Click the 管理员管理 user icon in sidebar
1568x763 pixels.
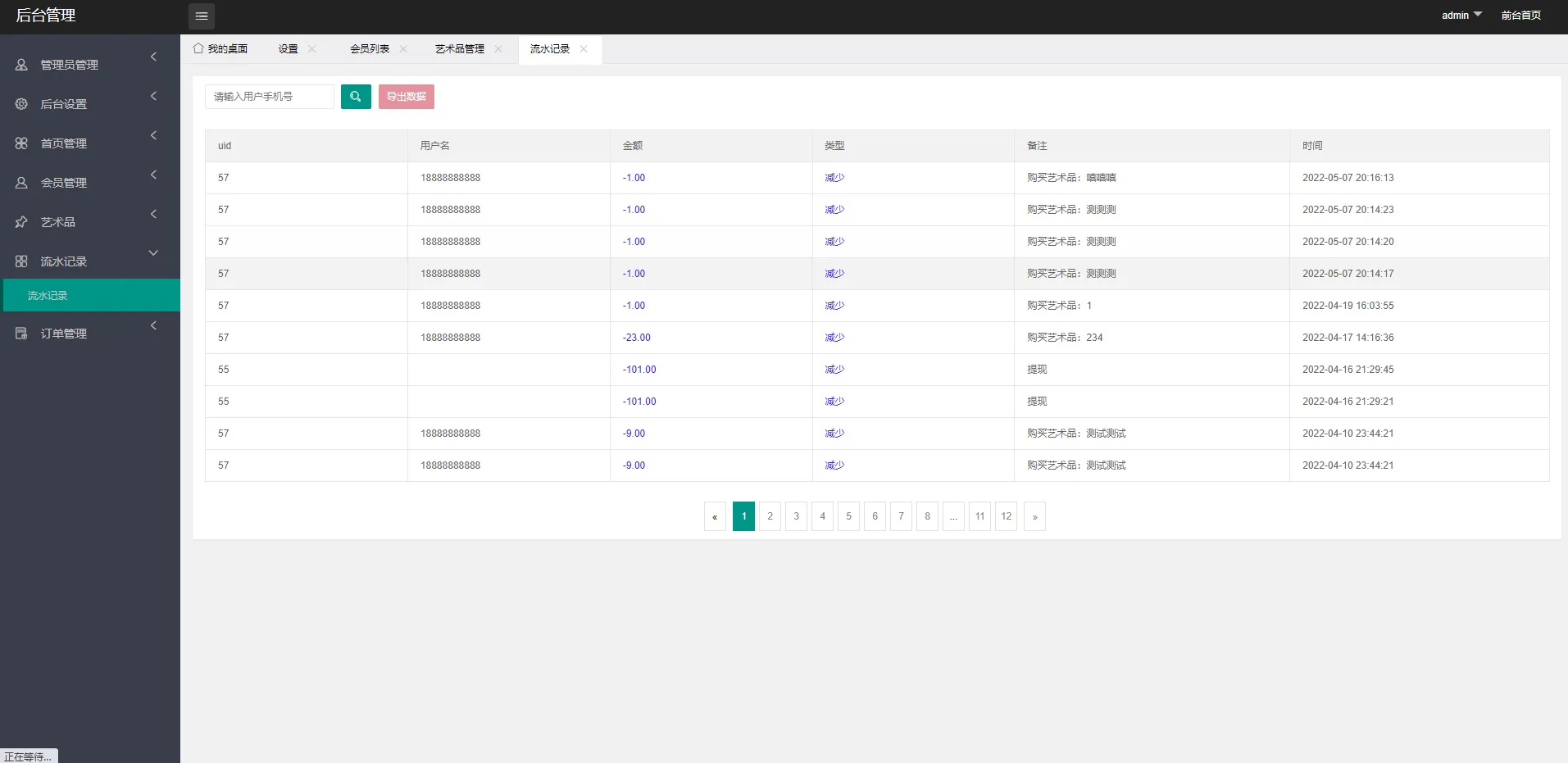click(x=21, y=65)
